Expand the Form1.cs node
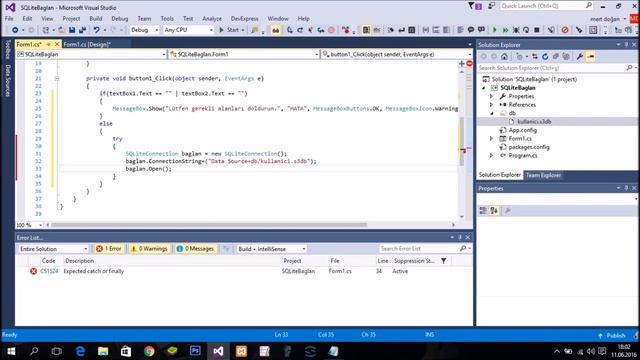Screen dimensions: 640x360 coord(491,139)
